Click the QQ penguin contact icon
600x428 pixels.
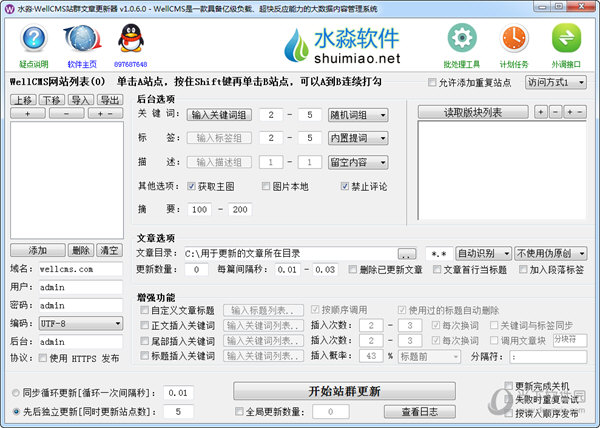point(130,38)
